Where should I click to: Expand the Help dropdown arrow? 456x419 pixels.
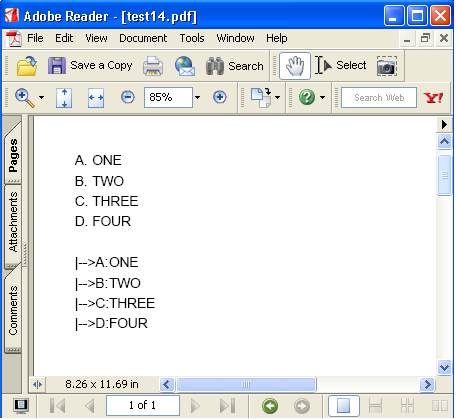[322, 98]
